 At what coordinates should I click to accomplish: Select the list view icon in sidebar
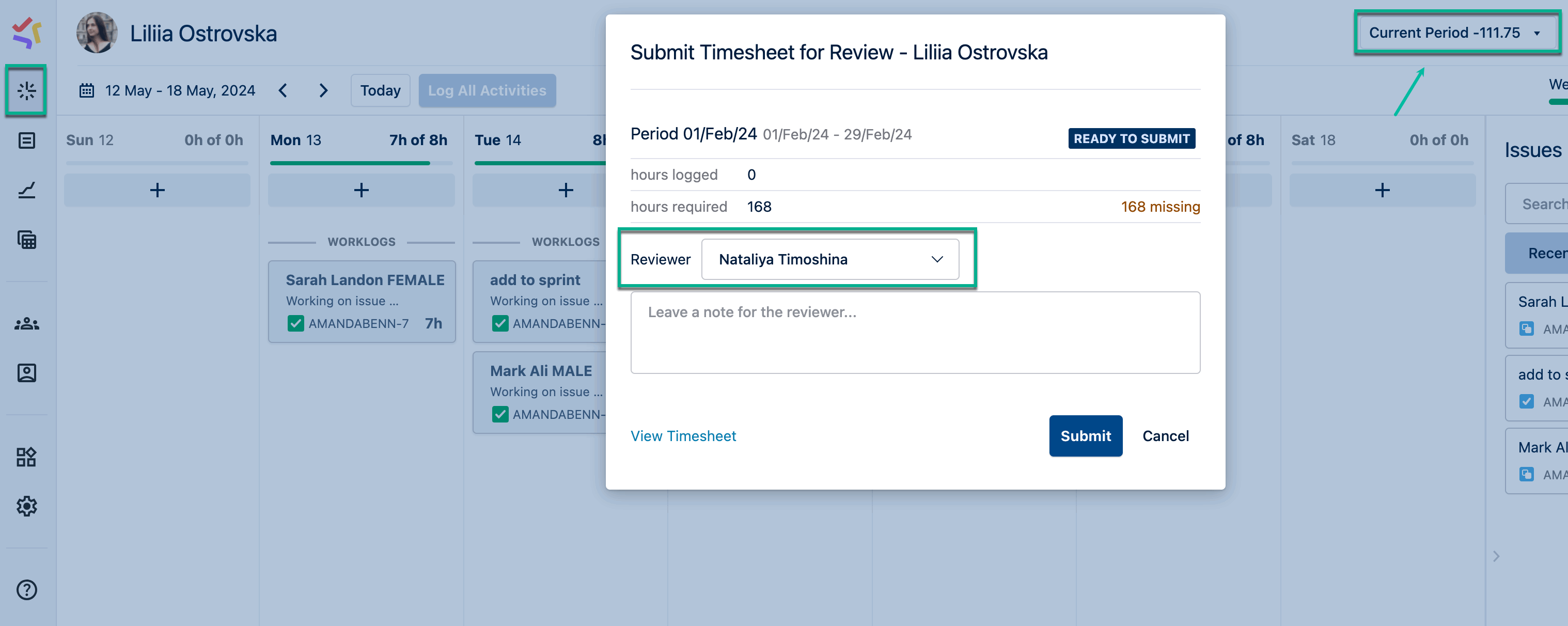click(26, 139)
